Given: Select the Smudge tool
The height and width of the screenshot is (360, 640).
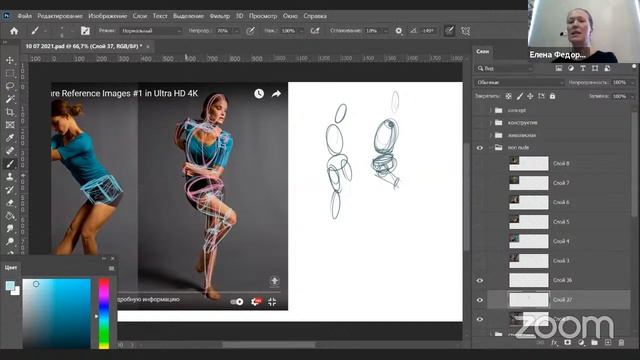Looking at the screenshot, I should (x=10, y=229).
